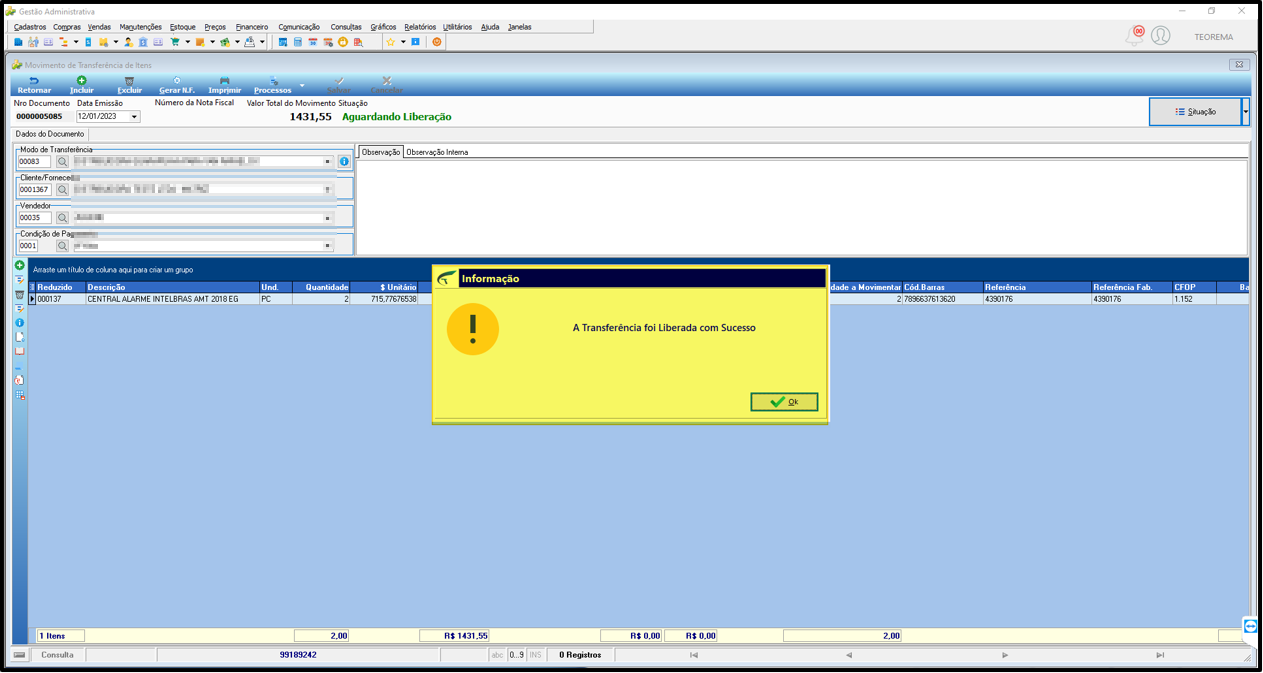Click the TeamViewer icon at right edge

pyautogui.click(x=1250, y=626)
